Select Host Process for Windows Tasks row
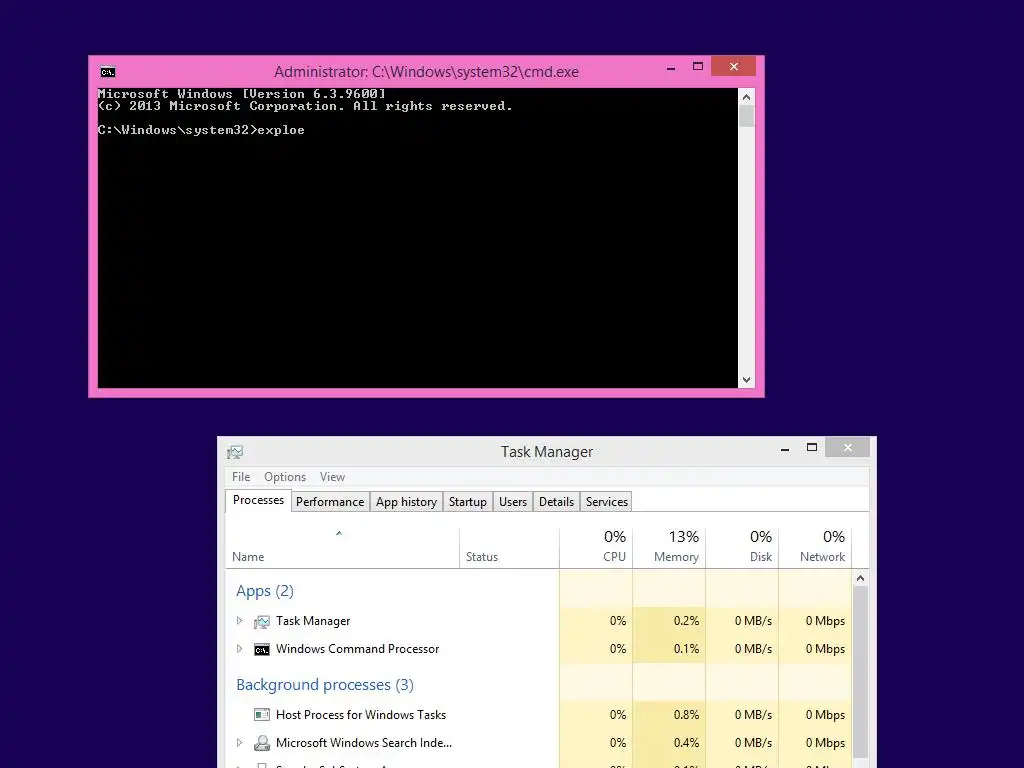Viewport: 1024px width, 768px height. point(539,715)
